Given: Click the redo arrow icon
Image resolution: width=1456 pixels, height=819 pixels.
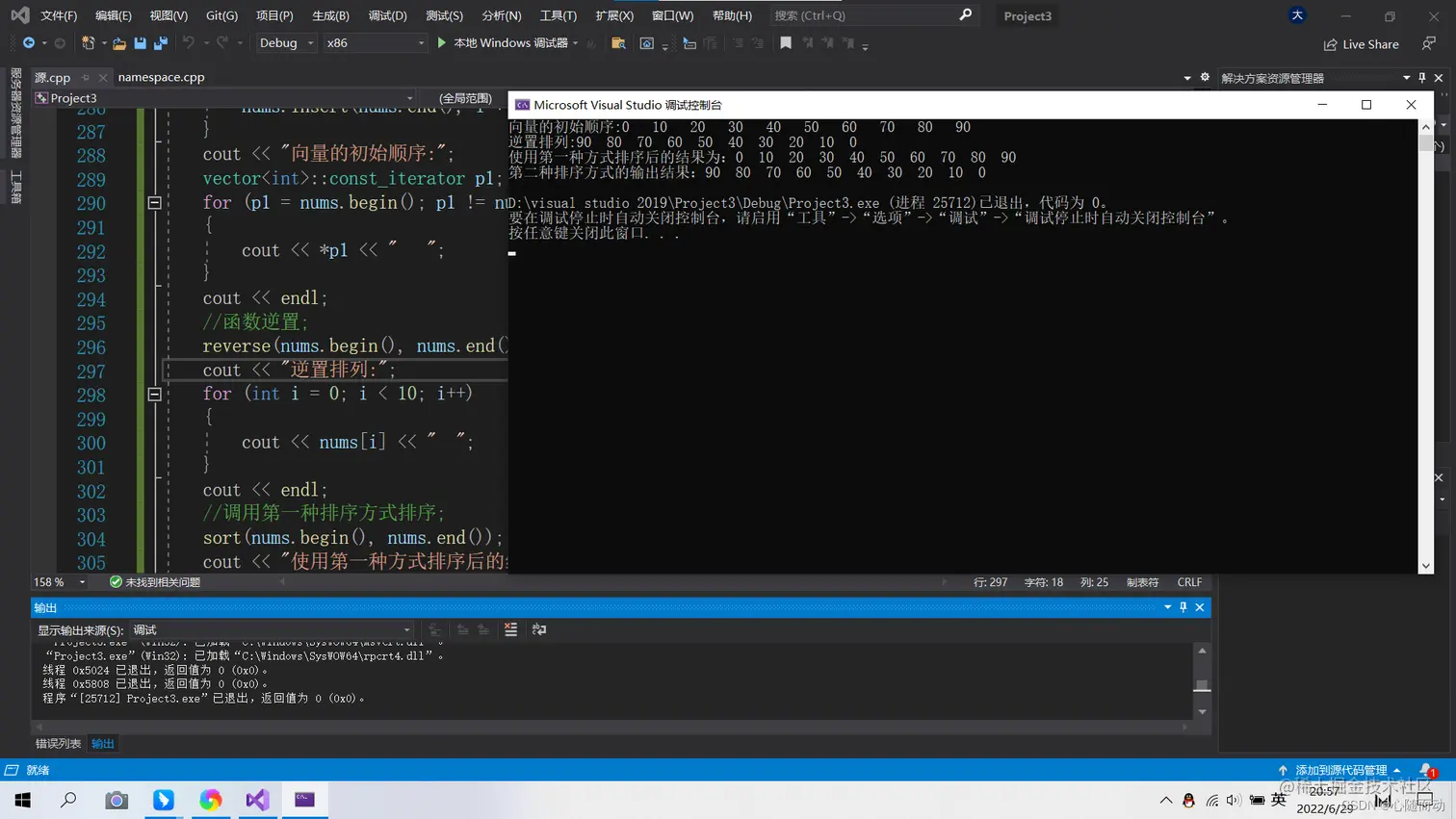Looking at the screenshot, I should tap(222, 43).
